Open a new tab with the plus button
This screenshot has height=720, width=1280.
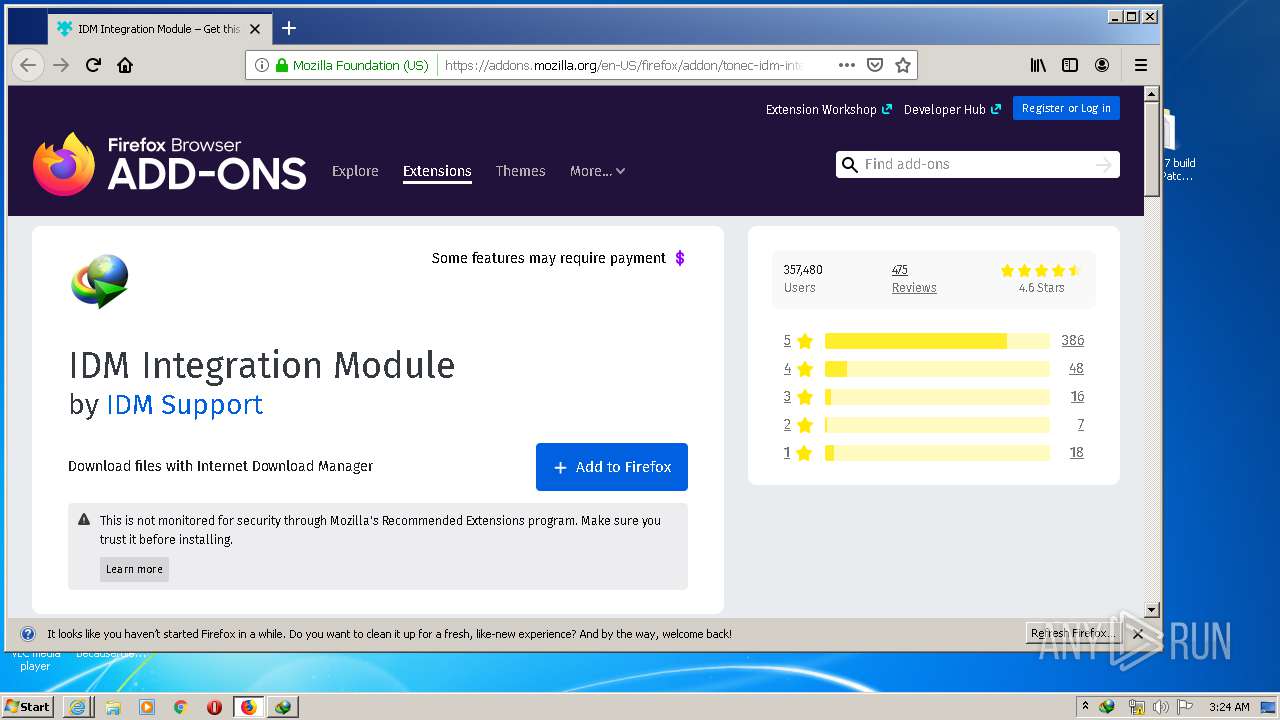(289, 28)
